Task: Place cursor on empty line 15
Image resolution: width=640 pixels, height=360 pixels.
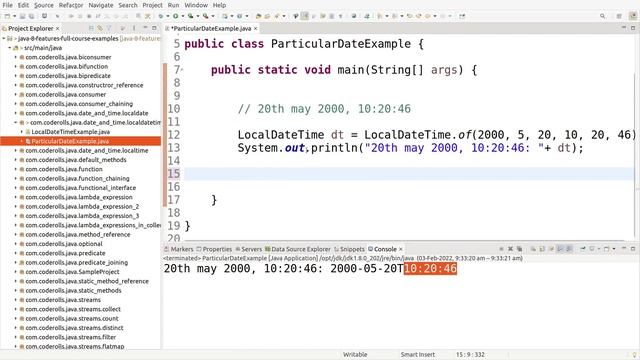Action: (x=408, y=173)
